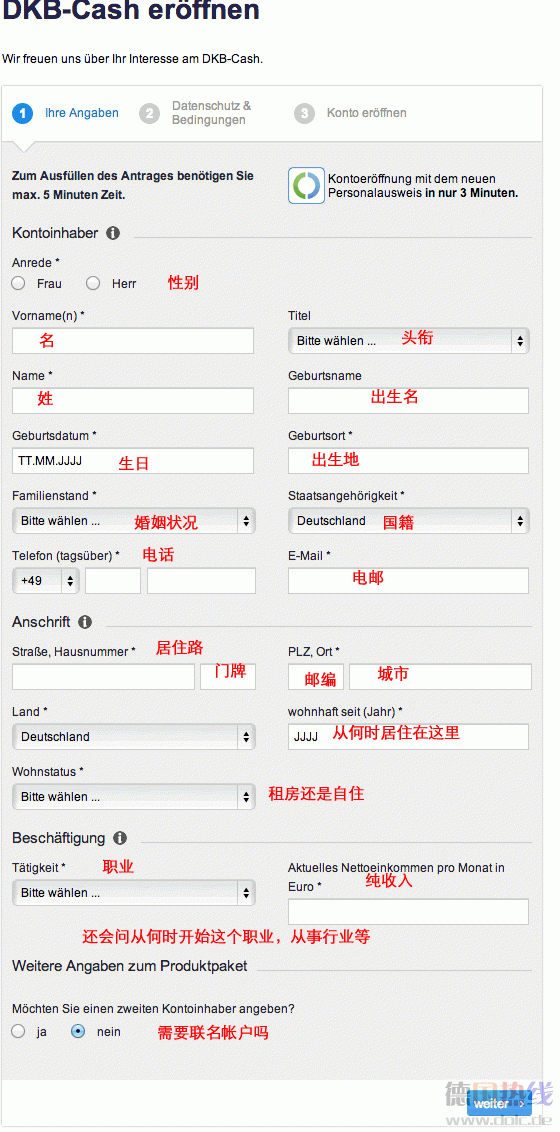Open the +49 phone country code dropdown
This screenshot has height=1132, width=560.
pos(45,580)
